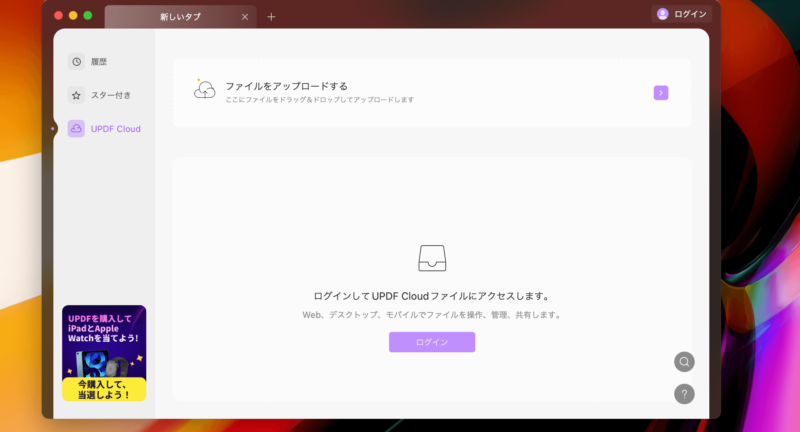
Task: Click the drag and drop hint text
Action: [319, 100]
